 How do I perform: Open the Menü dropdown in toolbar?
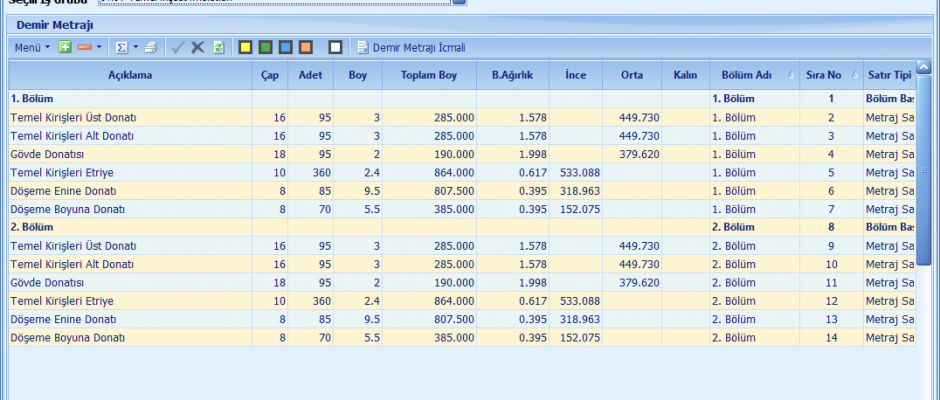tap(32, 47)
